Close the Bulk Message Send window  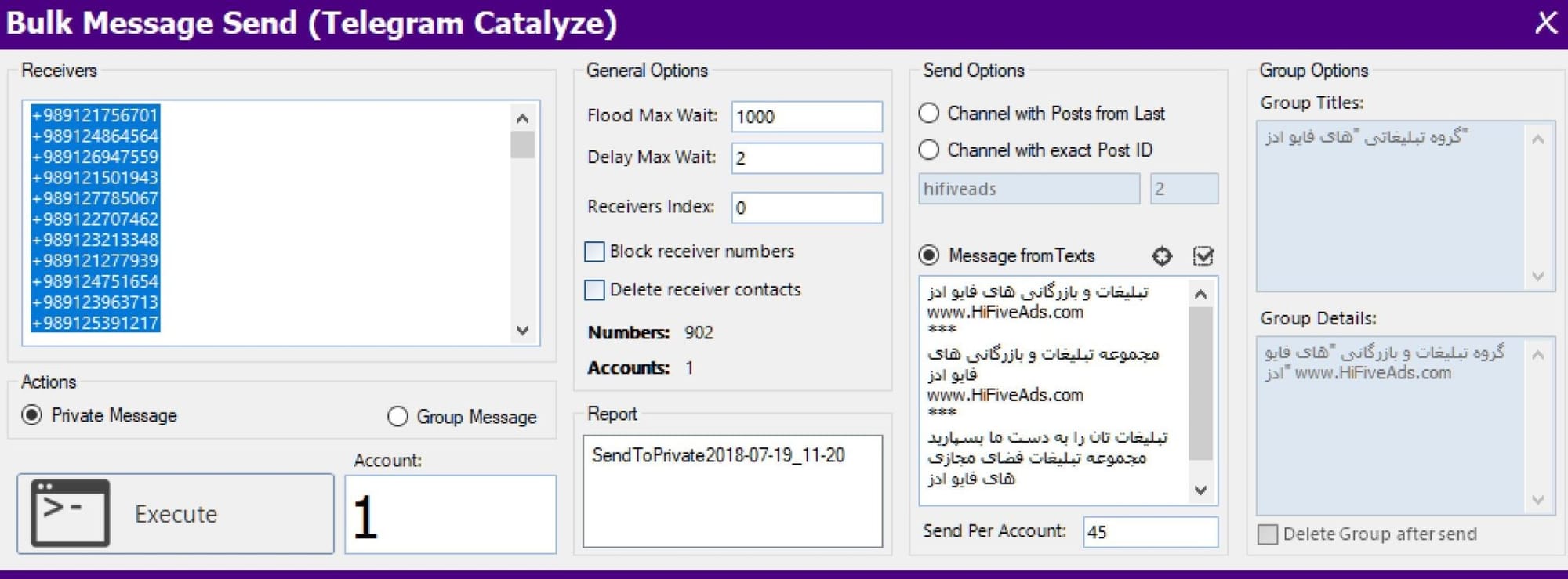1545,23
